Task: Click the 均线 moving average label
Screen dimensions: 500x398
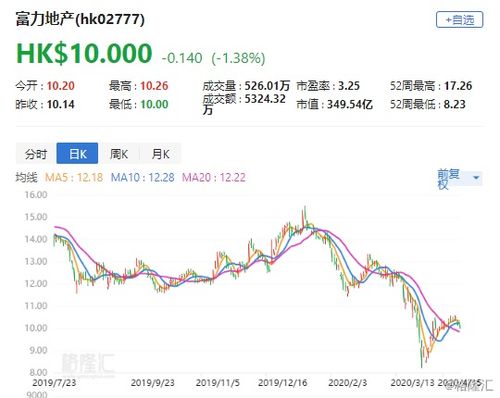Action: pos(26,177)
